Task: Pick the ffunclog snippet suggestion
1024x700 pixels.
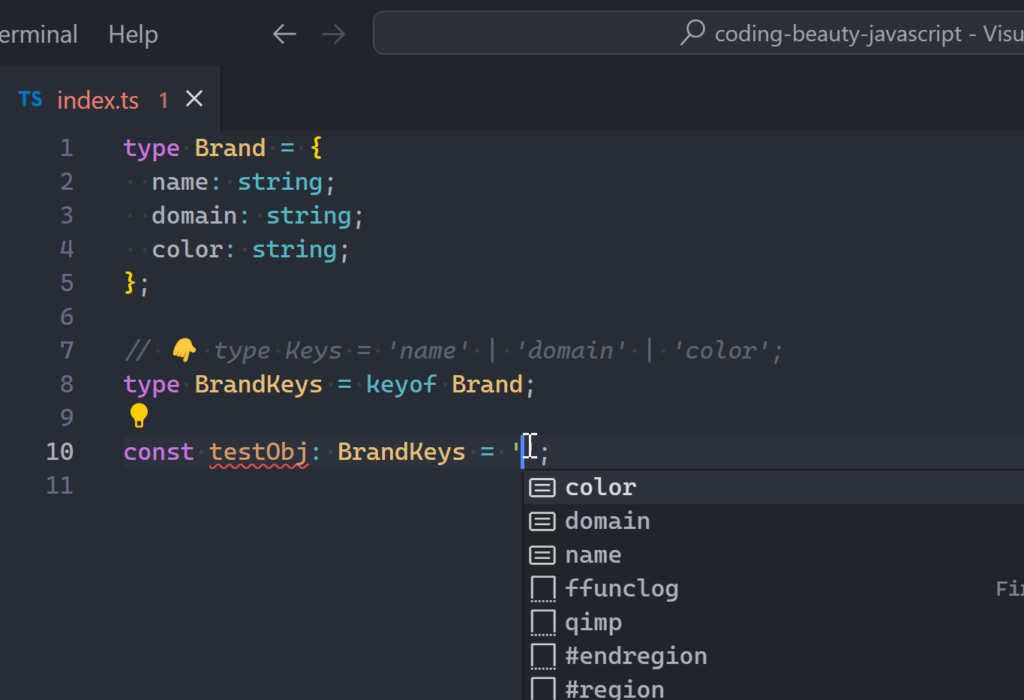Action: click(x=773, y=588)
